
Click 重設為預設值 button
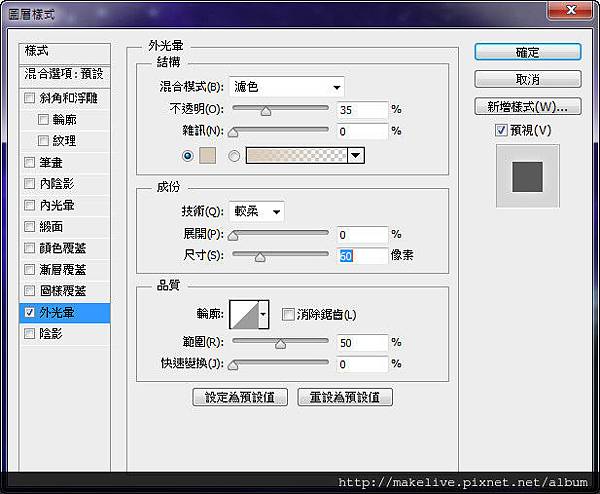[x=345, y=398]
